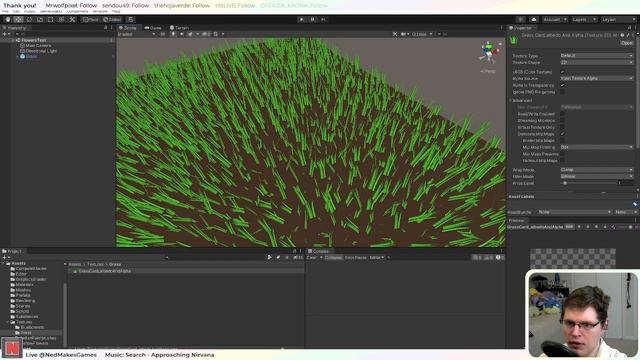Click the Open button in Inspector
This screenshot has width=640, height=360.
tap(627, 43)
